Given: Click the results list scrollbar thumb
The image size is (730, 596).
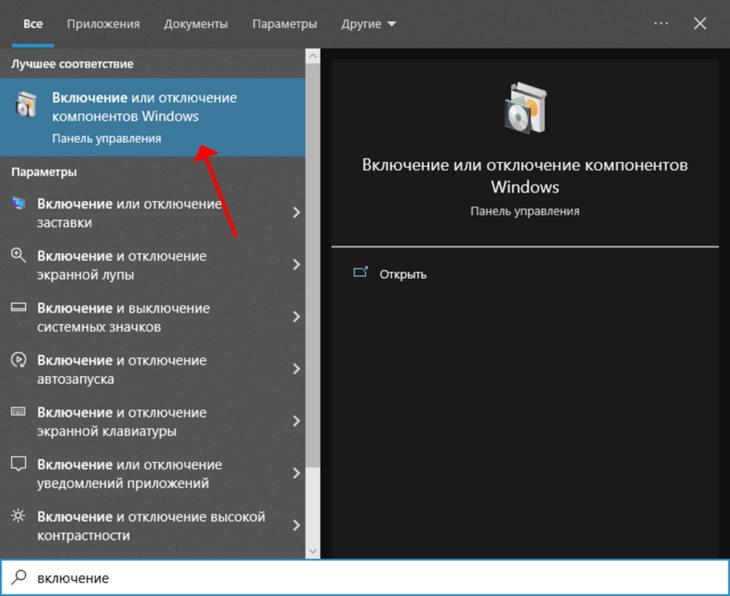Looking at the screenshot, I should [313, 265].
